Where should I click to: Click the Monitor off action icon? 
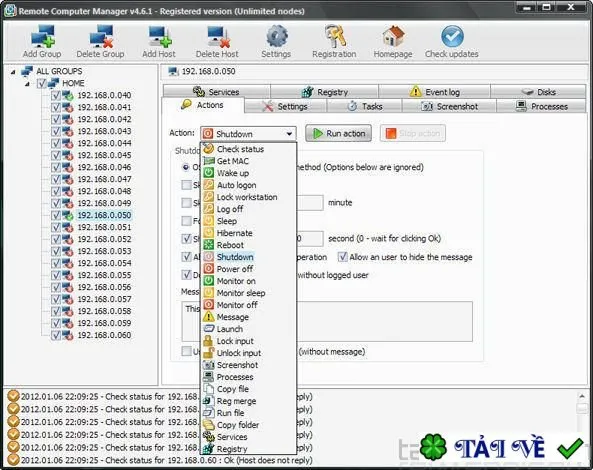(x=208, y=305)
